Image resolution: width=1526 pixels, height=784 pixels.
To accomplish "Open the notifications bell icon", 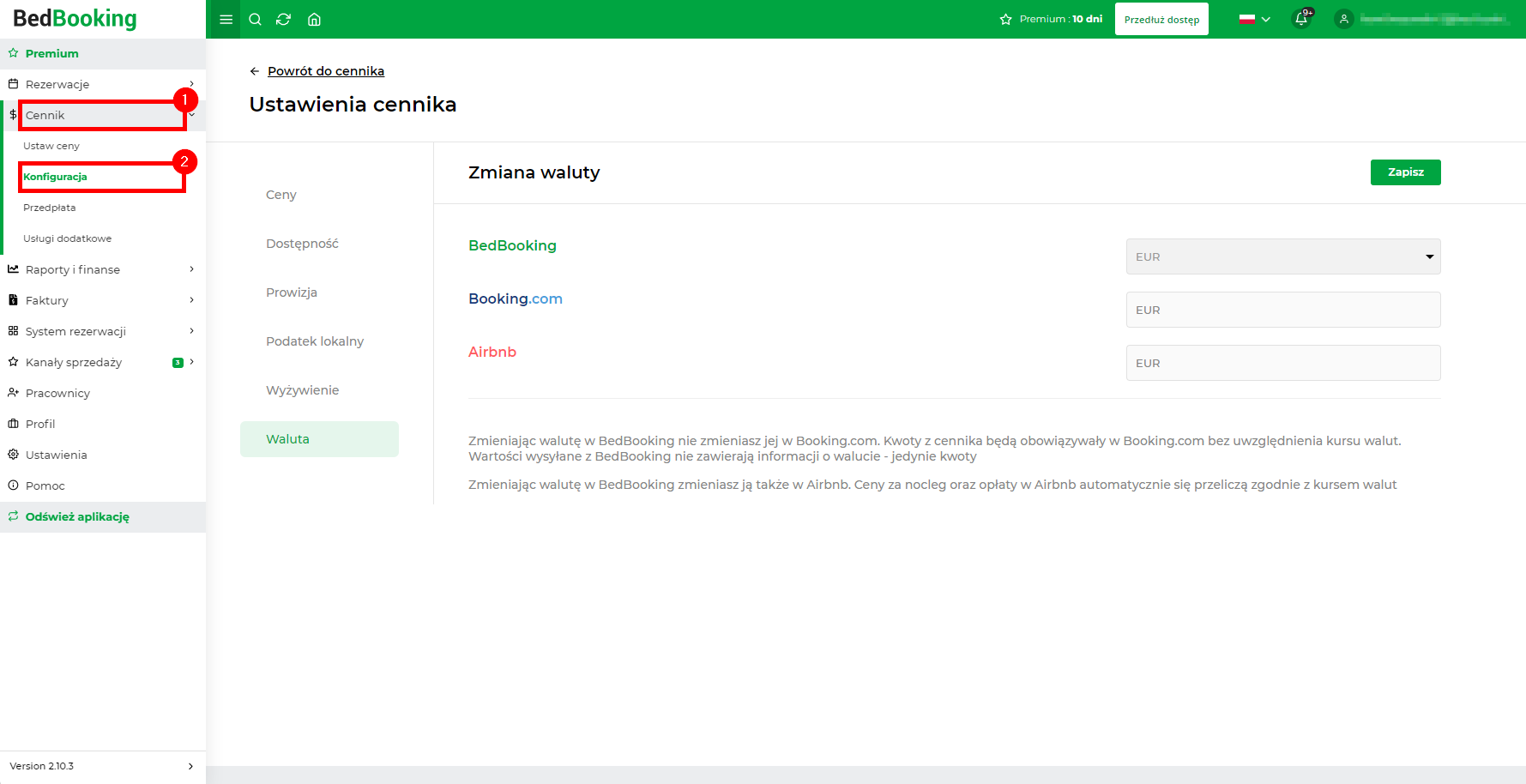I will pyautogui.click(x=1301, y=19).
